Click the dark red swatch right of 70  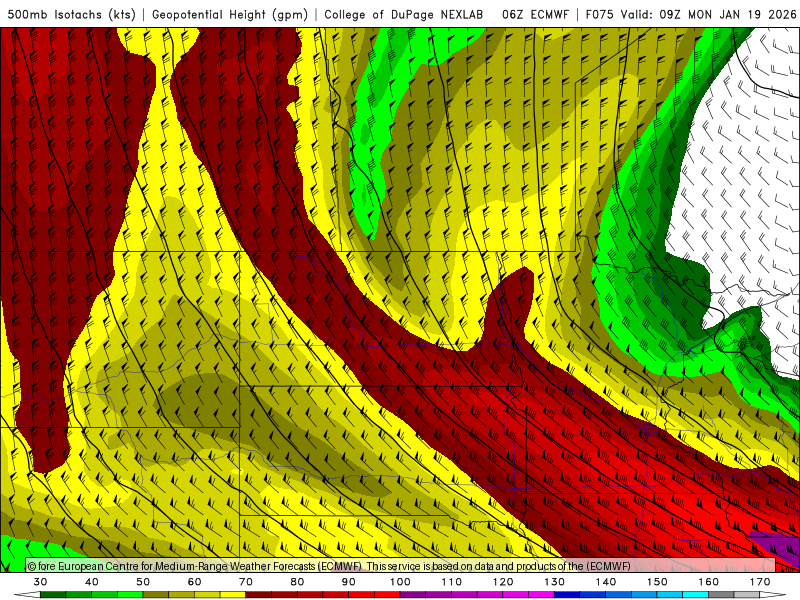point(259,595)
